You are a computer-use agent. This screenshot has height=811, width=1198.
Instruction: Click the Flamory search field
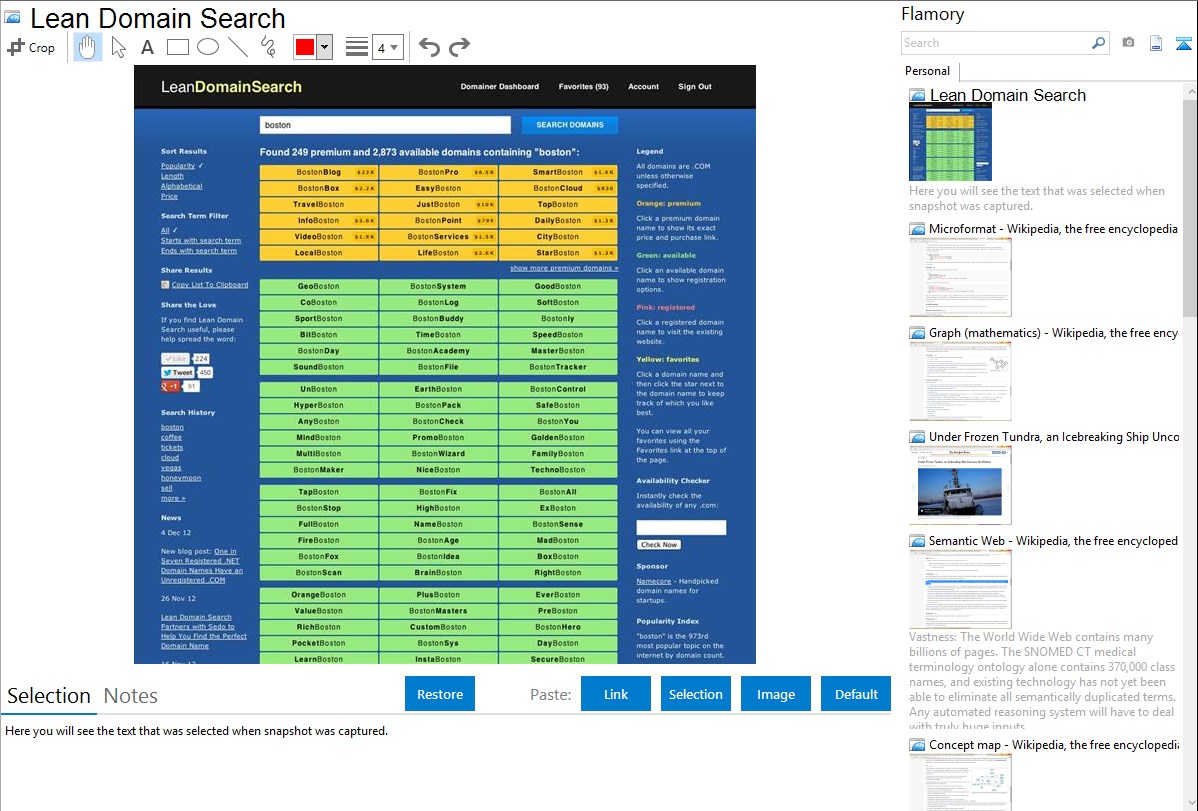coord(995,43)
